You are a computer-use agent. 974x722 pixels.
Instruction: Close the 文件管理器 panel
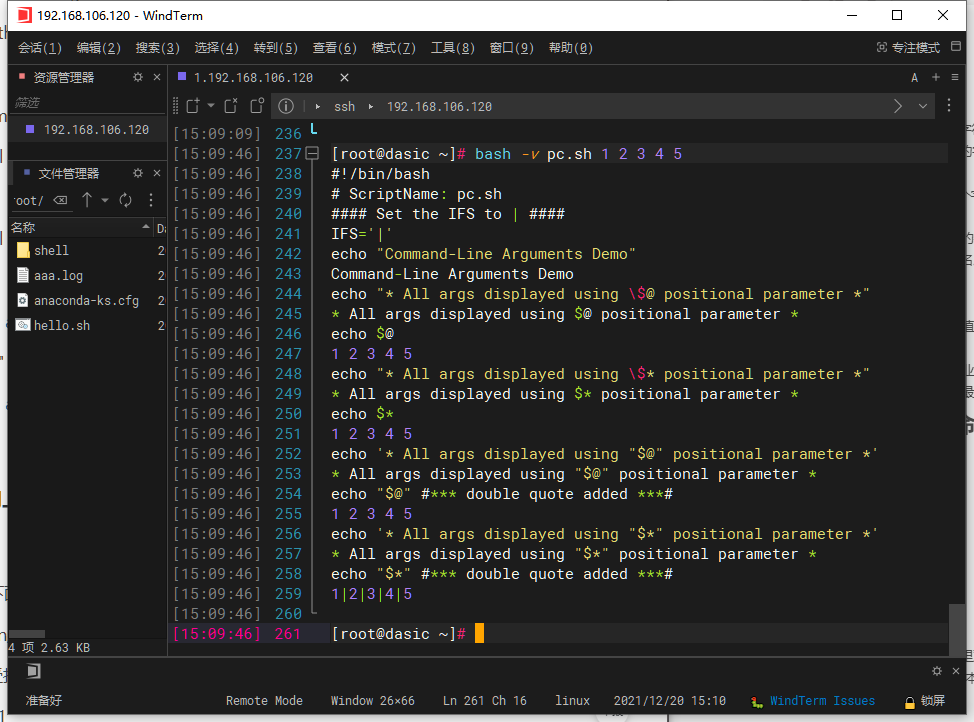tap(157, 173)
